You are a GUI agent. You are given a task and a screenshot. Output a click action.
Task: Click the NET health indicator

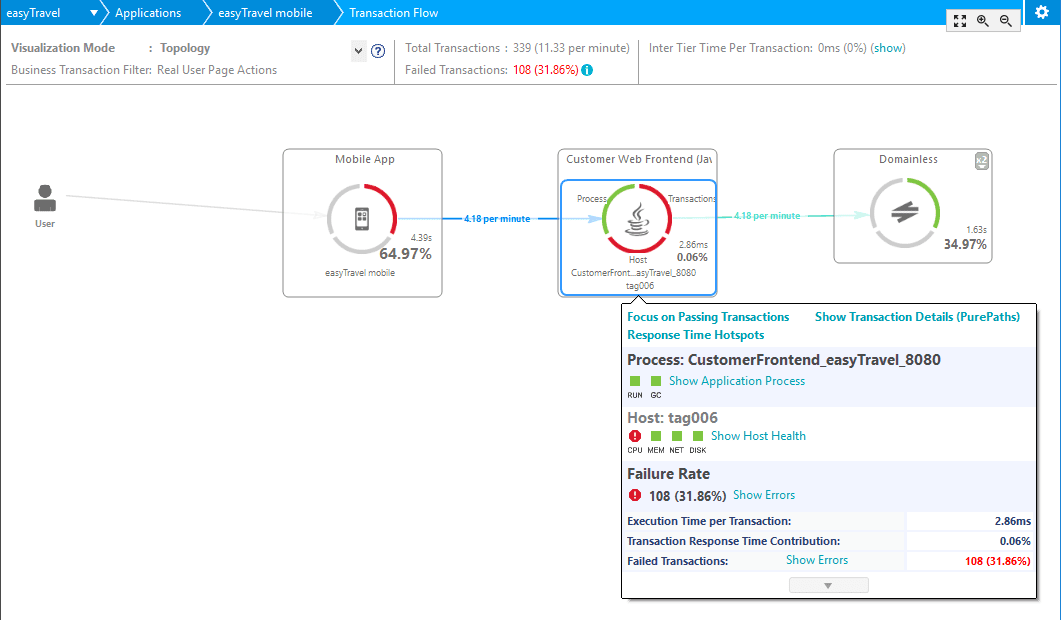(x=677, y=436)
